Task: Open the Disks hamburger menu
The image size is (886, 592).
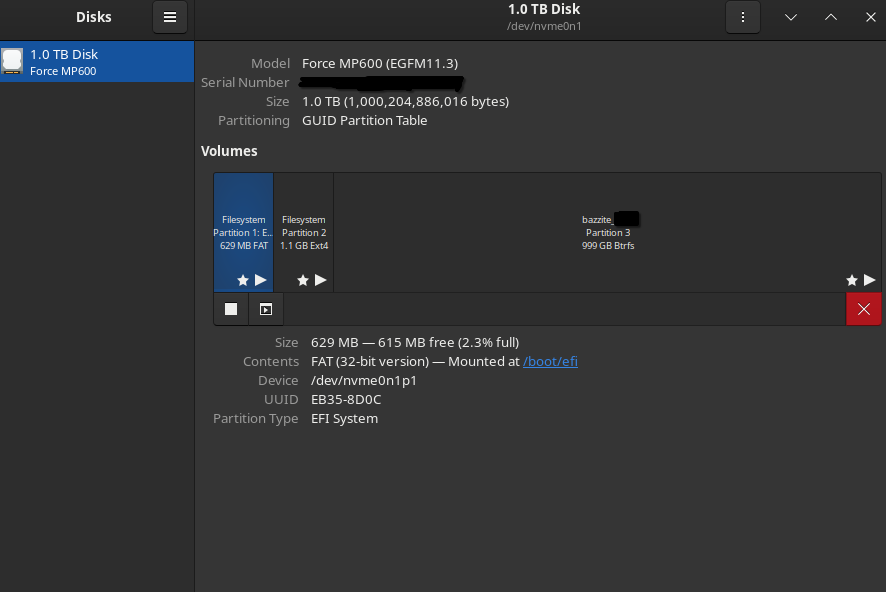Action: pos(169,17)
